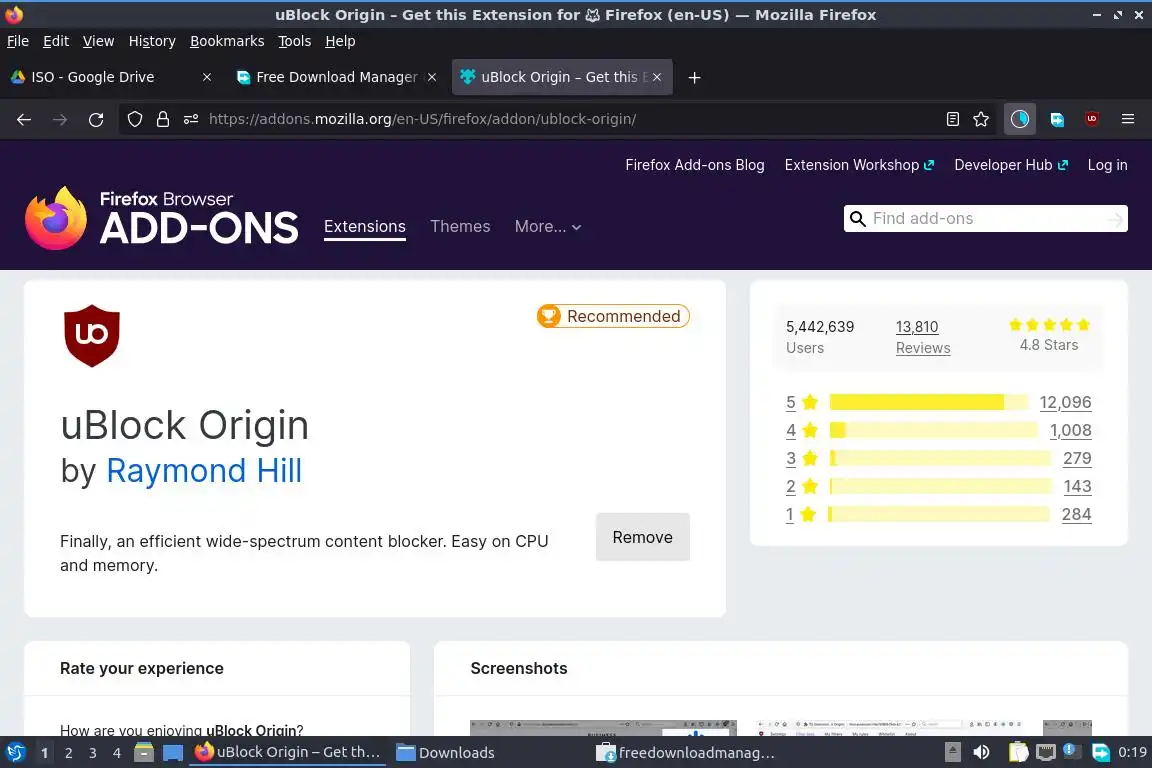The height and width of the screenshot is (768, 1152).
Task: Click the 4-star rating bar
Action: (x=933, y=430)
